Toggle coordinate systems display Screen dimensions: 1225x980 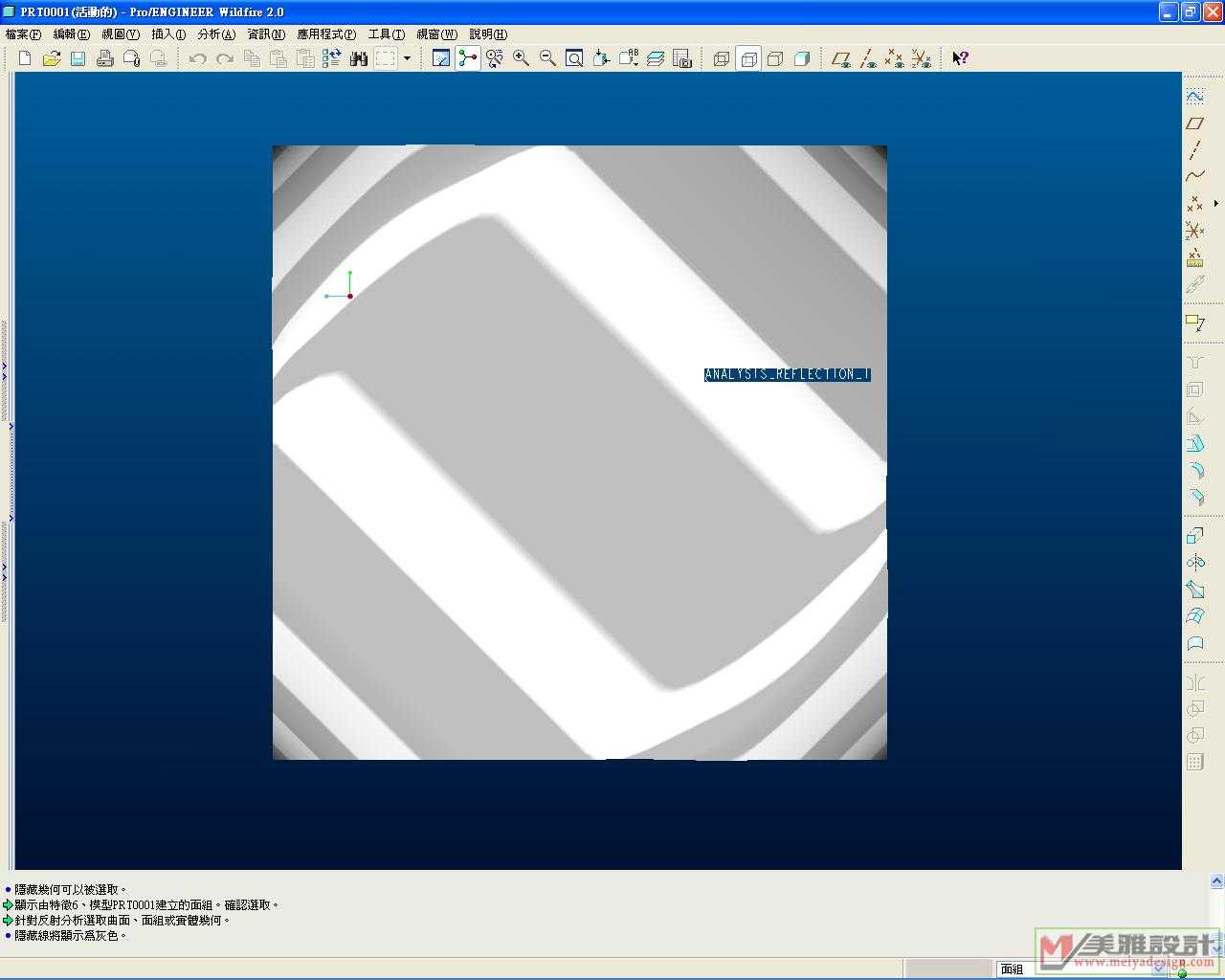pos(922,59)
